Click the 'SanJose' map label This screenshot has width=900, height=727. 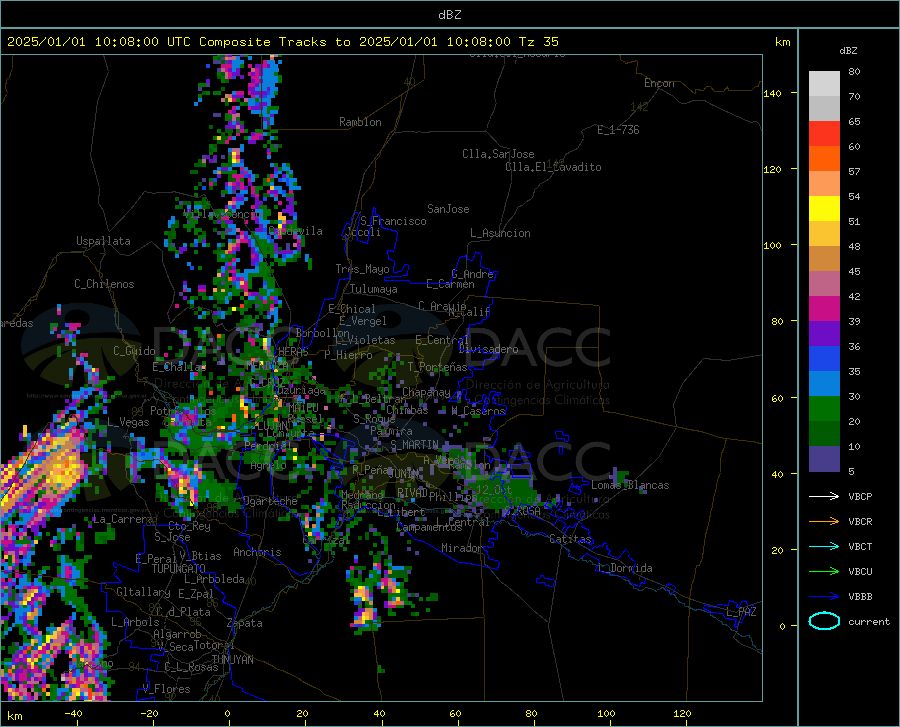(448, 209)
